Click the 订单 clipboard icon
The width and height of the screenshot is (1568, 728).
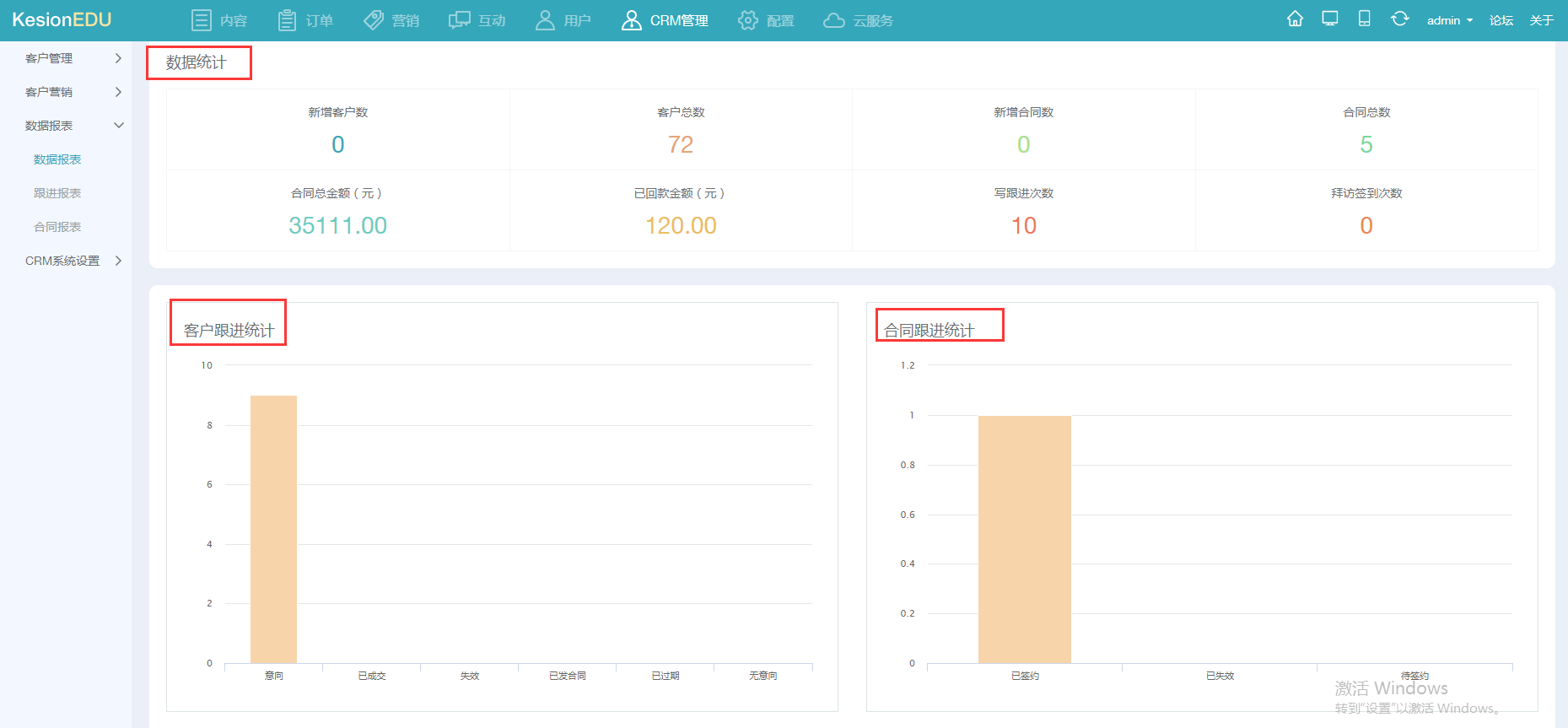287,20
